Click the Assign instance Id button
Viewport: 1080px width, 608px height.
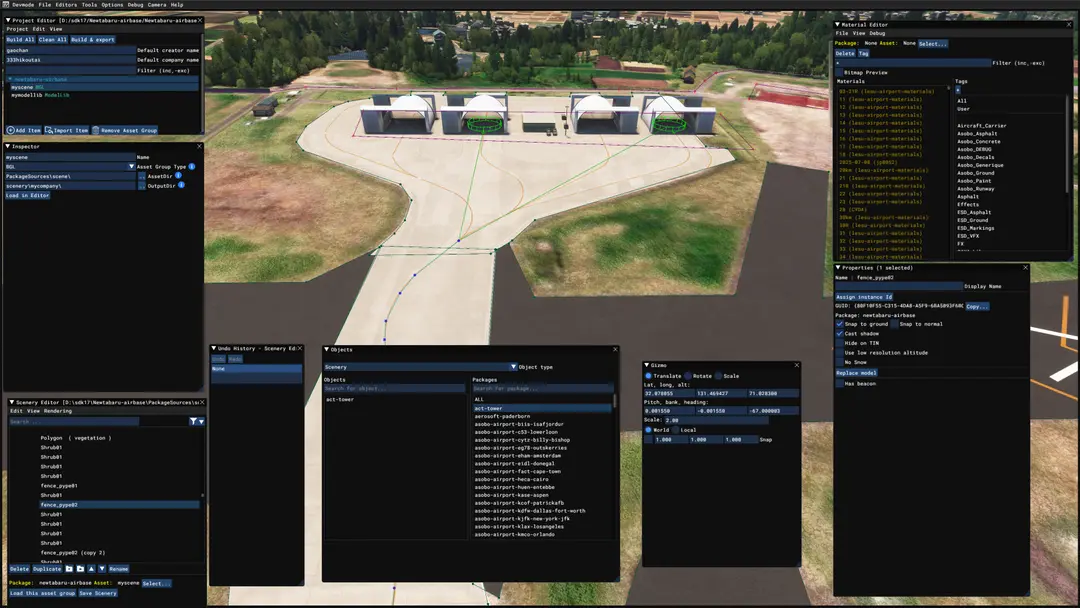pos(864,297)
